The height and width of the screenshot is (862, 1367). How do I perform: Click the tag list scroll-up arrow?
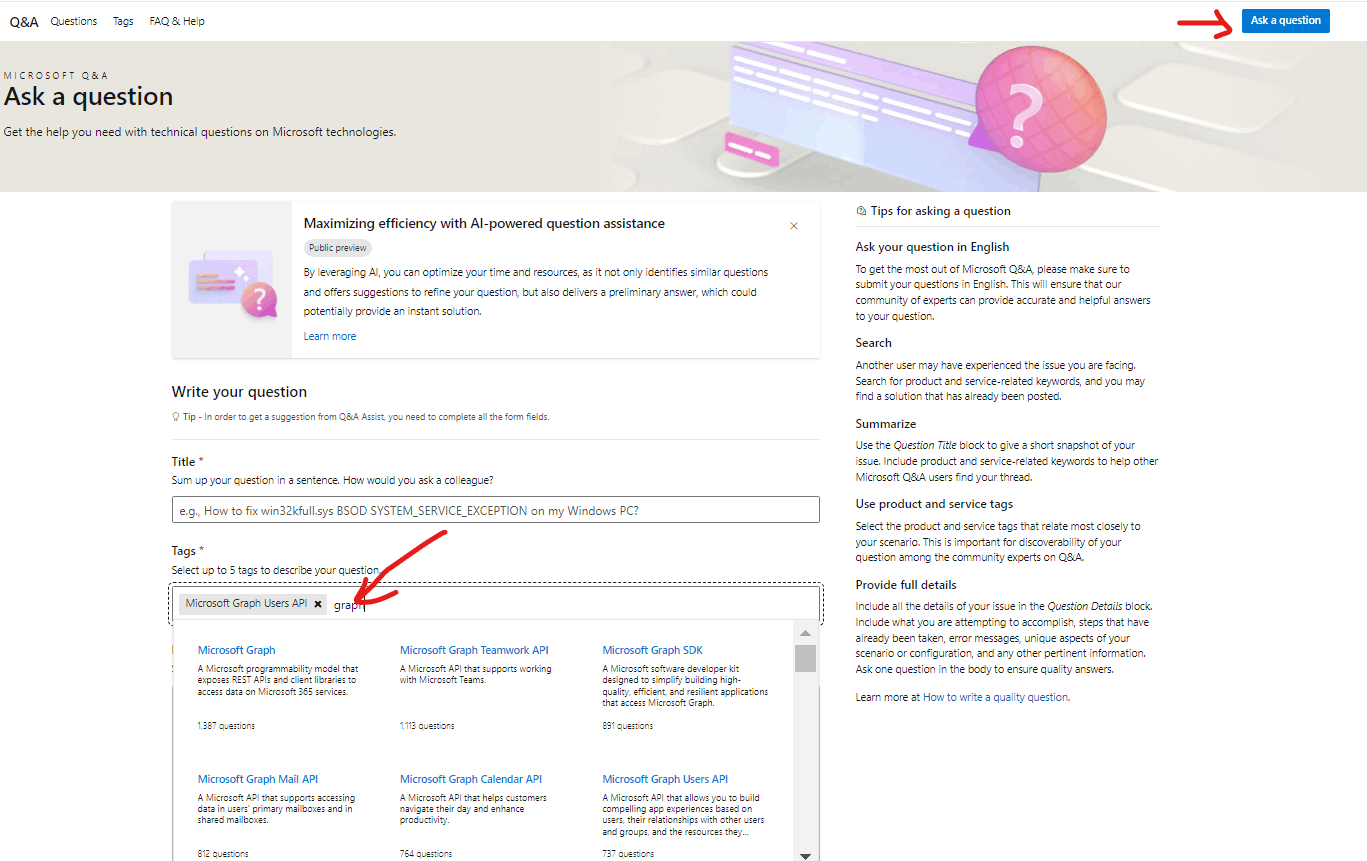point(805,633)
